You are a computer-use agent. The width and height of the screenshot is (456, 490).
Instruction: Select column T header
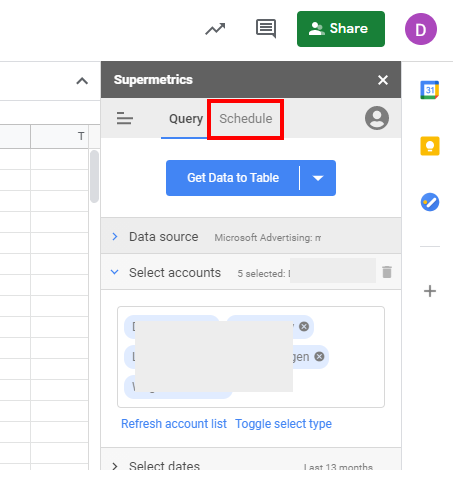[x=59, y=136]
